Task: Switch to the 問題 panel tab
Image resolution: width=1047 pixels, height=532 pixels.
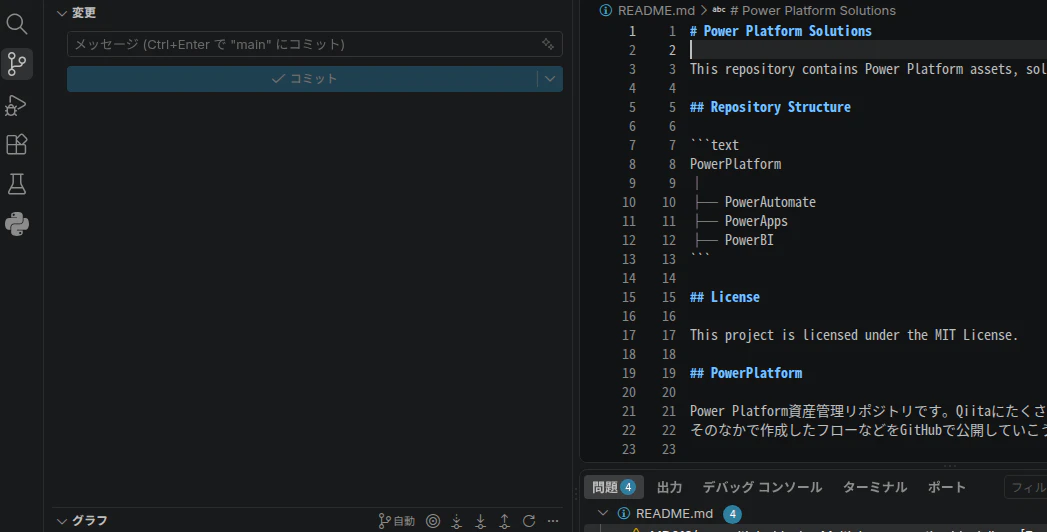Action: coord(613,487)
